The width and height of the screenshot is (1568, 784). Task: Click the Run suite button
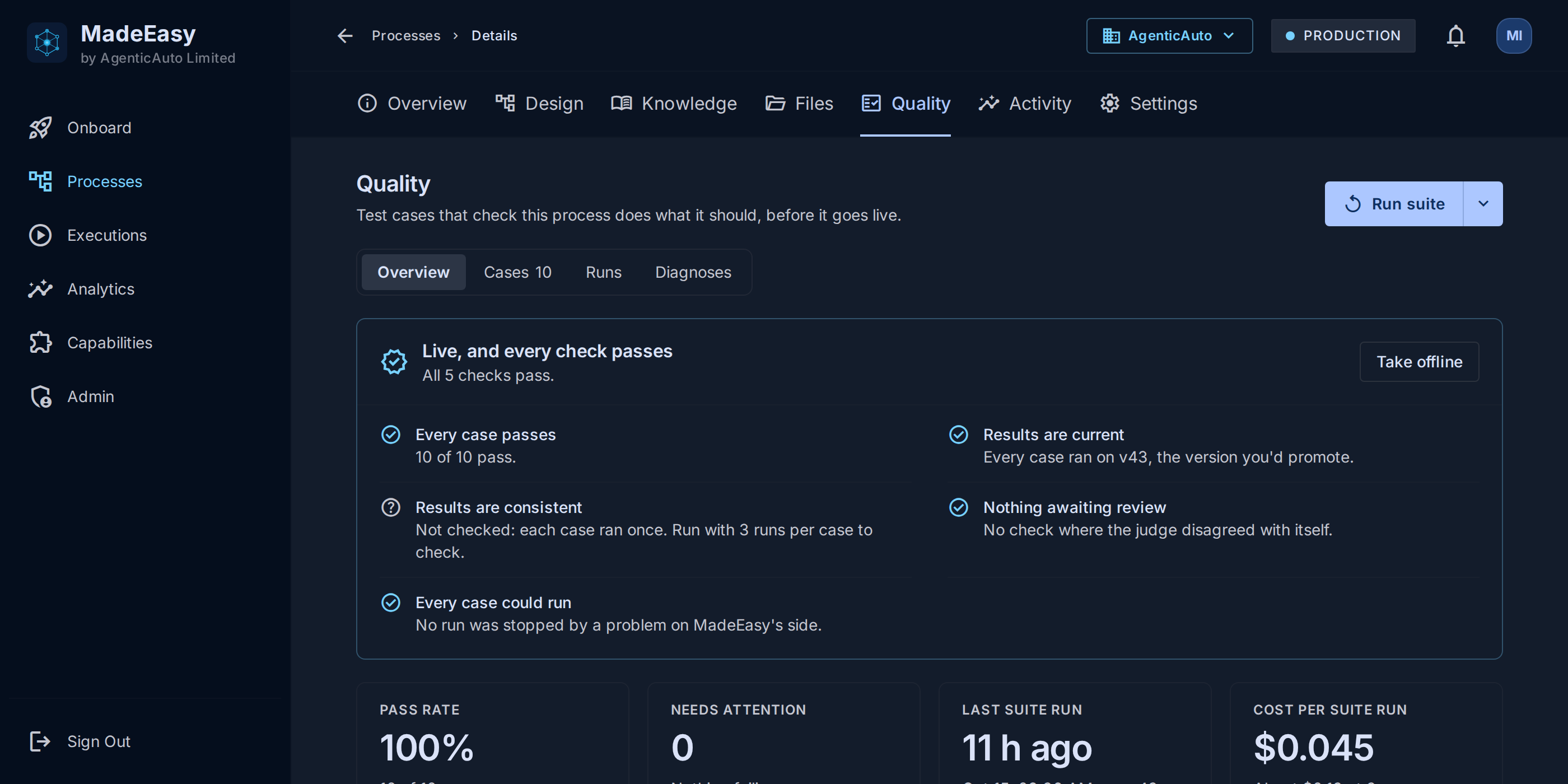(x=1394, y=204)
